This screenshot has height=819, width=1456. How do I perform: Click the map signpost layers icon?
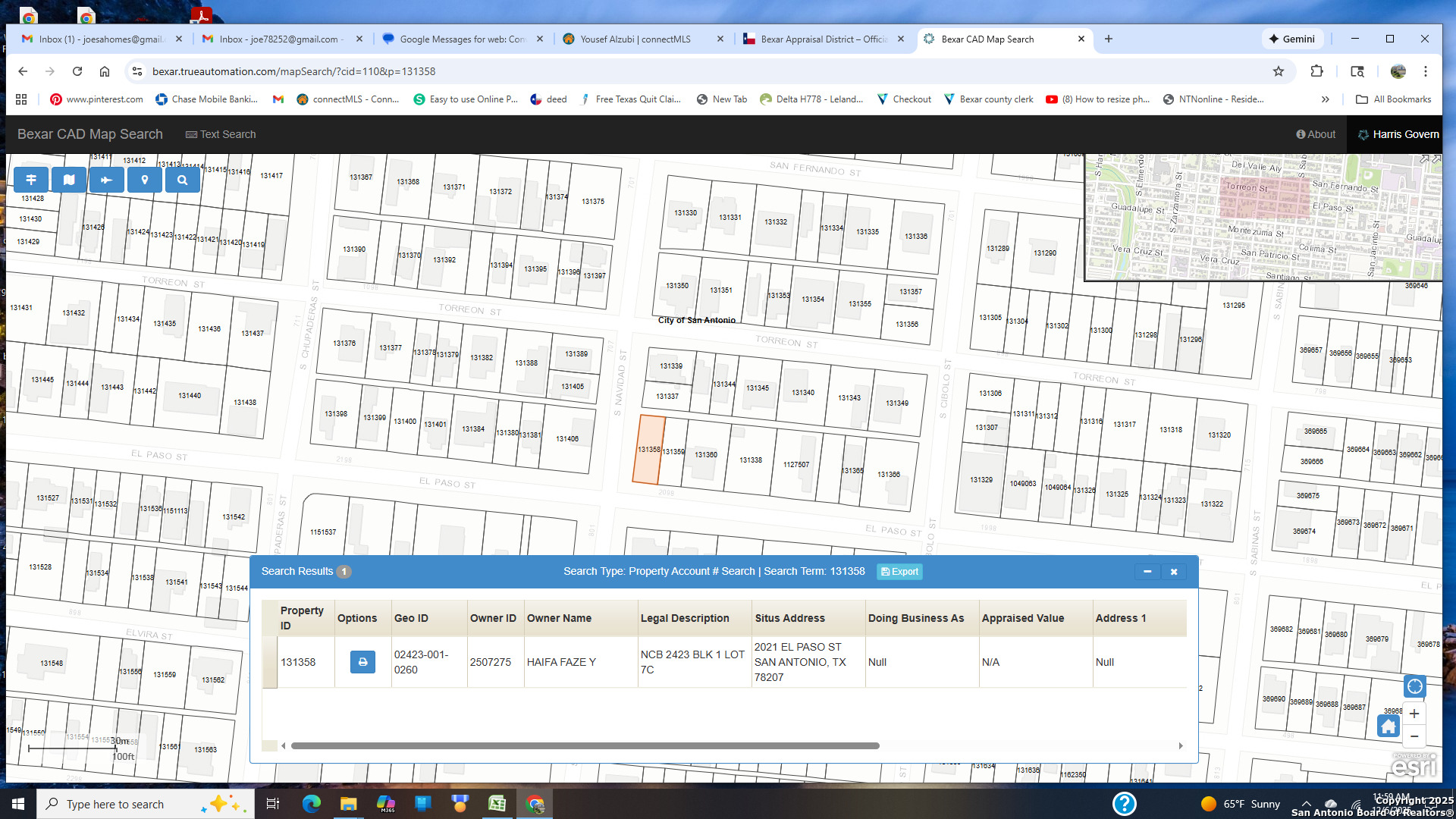tap(31, 180)
